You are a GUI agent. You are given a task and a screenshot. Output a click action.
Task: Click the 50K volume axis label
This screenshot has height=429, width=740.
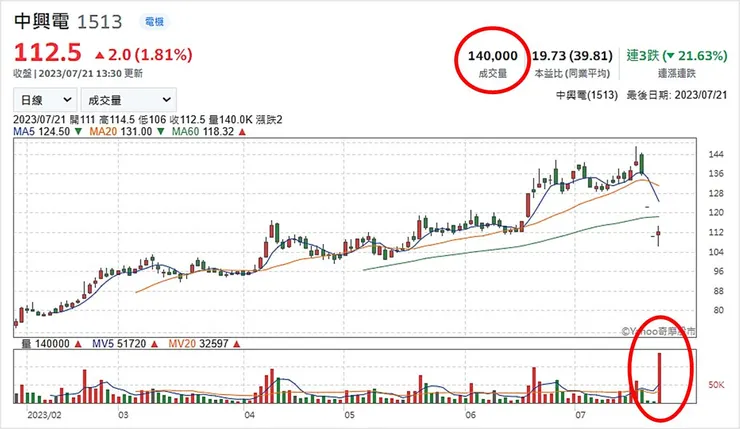[716, 385]
